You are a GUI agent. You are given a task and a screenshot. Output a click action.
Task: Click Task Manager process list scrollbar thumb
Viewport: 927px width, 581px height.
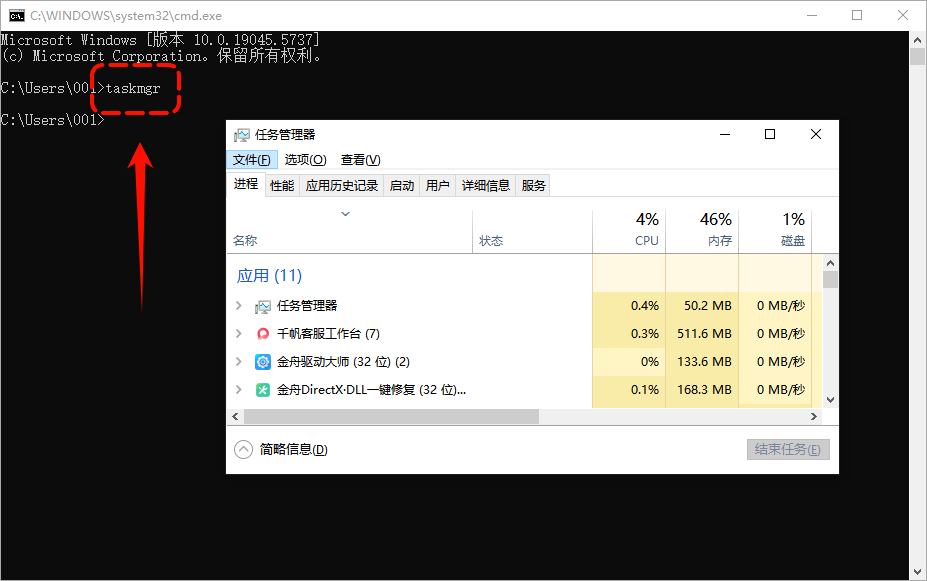pyautogui.click(x=830, y=280)
